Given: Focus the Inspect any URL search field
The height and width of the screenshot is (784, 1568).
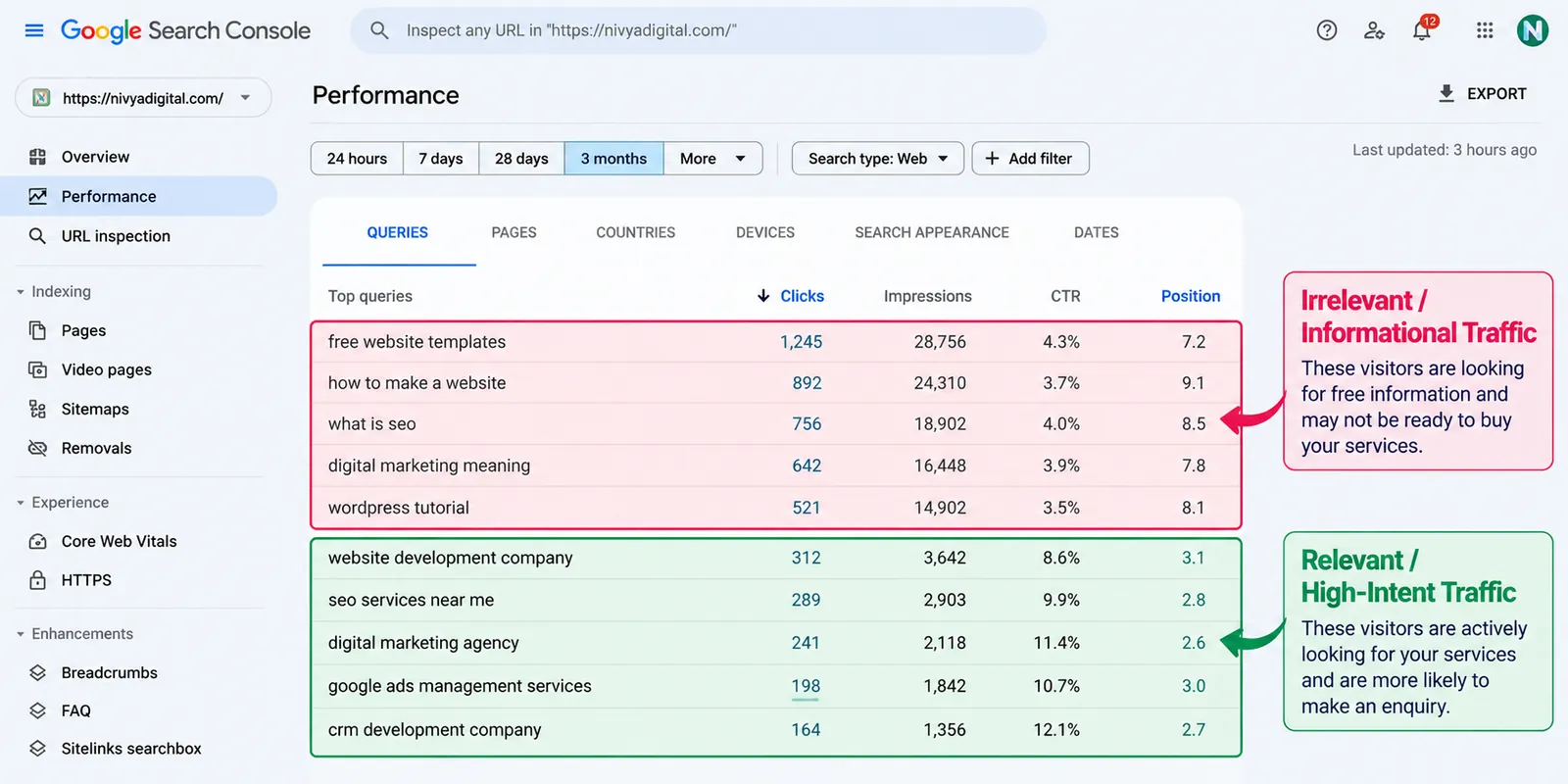Looking at the screenshot, I should coord(699,30).
